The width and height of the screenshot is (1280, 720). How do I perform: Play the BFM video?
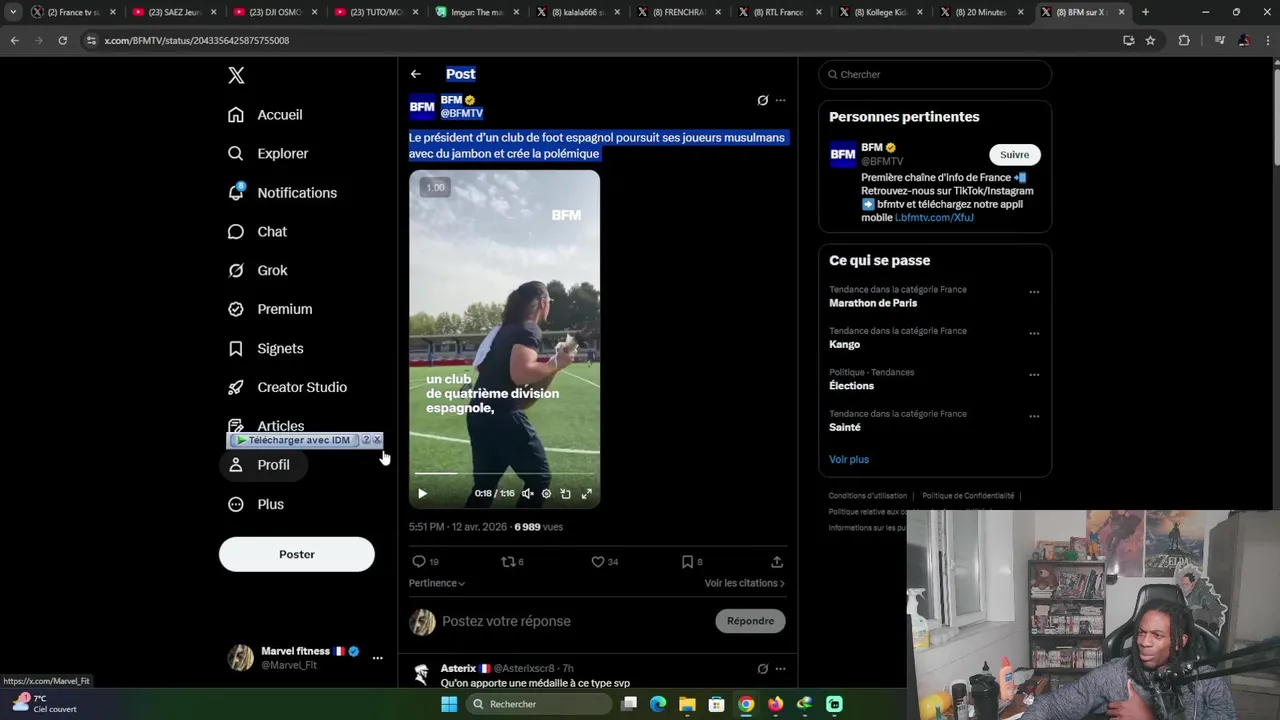pos(422,493)
